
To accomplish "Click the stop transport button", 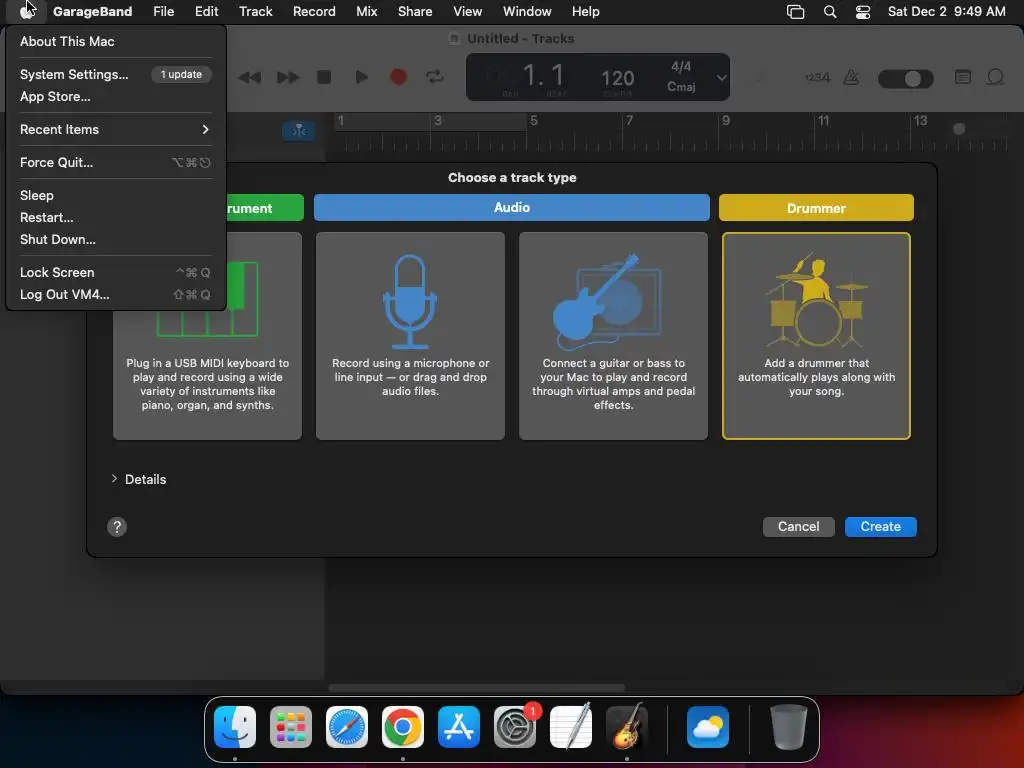I will click(324, 77).
